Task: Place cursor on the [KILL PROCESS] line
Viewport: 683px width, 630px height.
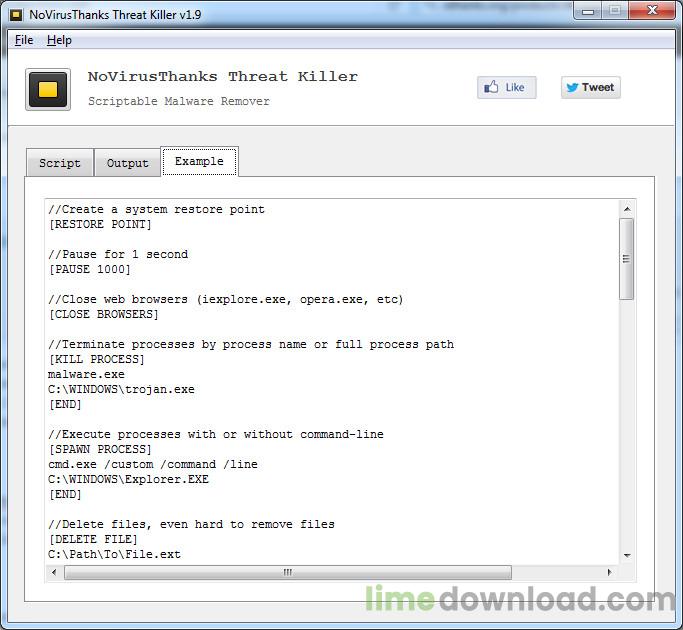Action: point(97,359)
